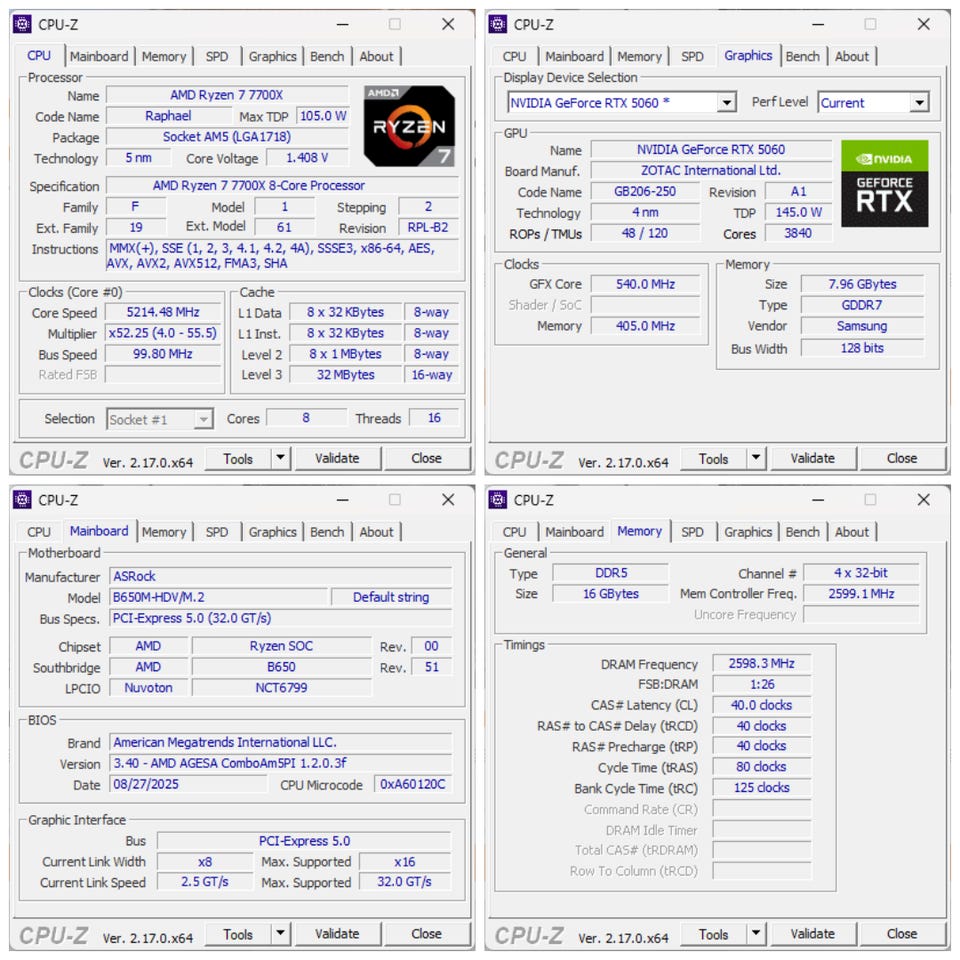Viewport: 960px width, 960px height.
Task: Open Tools dropdown arrow in the Mainboard window
Action: tap(280, 934)
